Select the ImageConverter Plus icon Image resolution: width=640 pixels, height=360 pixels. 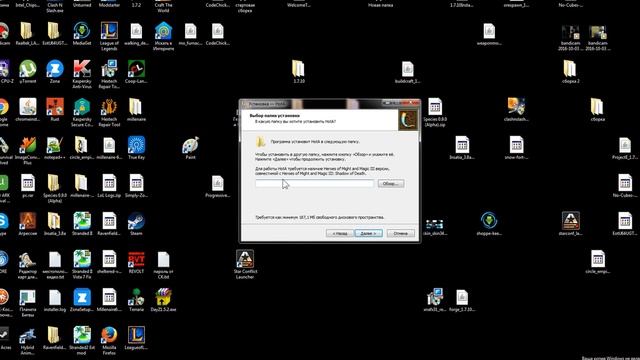click(x=28, y=150)
